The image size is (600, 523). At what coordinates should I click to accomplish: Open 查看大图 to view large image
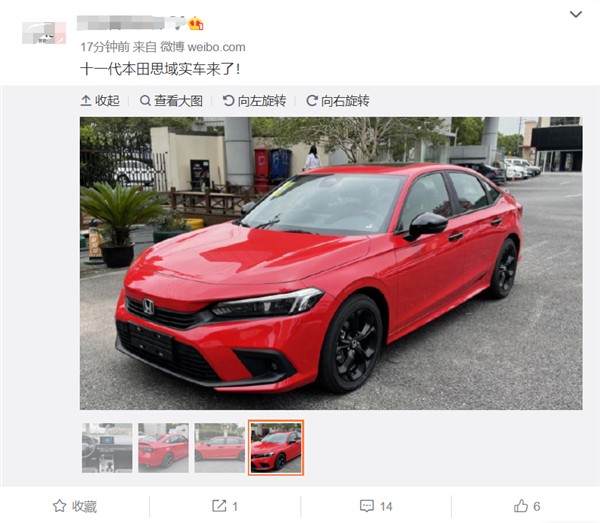click(x=171, y=101)
